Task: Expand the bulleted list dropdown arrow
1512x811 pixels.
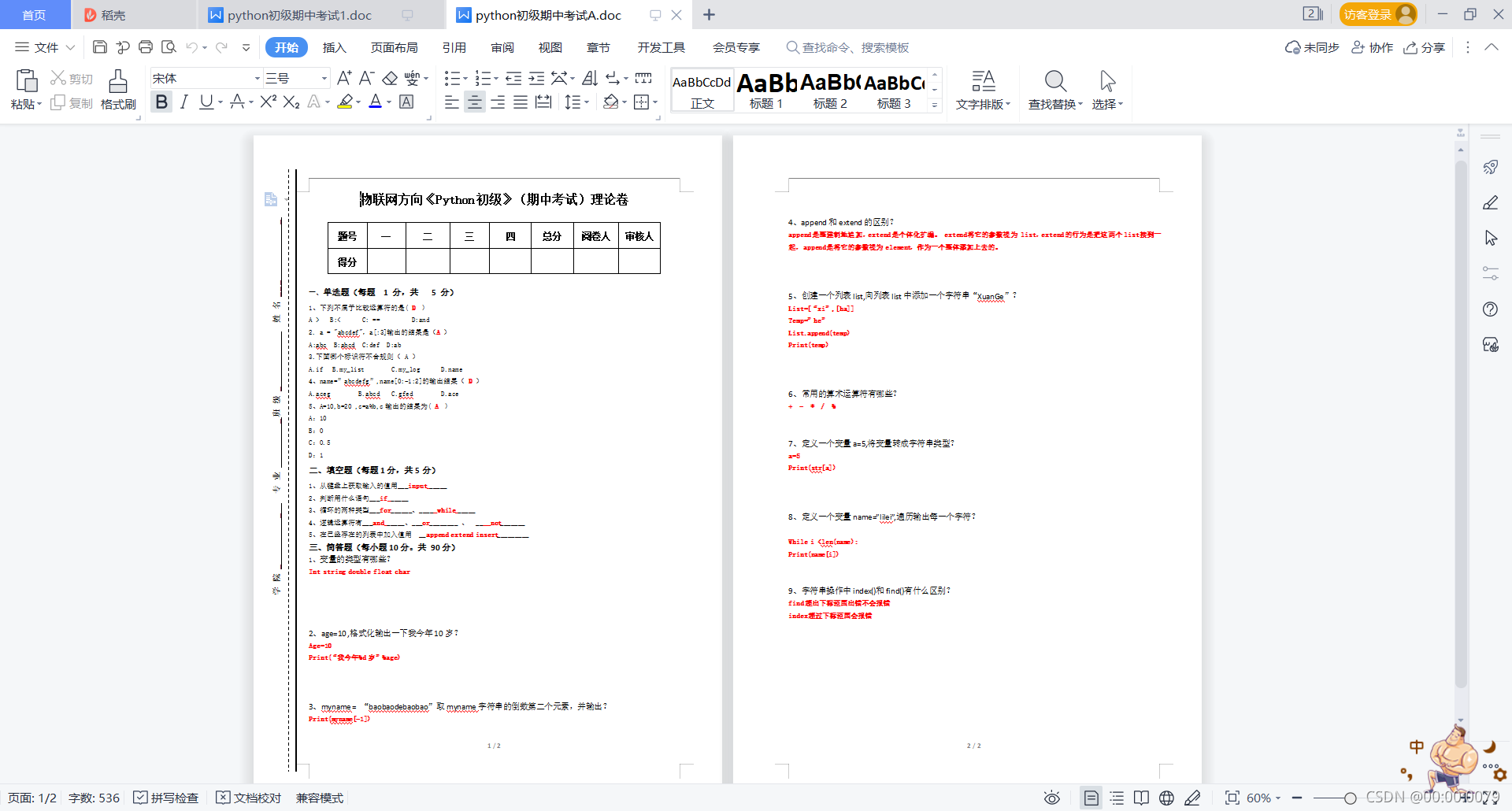Action: tap(465, 79)
